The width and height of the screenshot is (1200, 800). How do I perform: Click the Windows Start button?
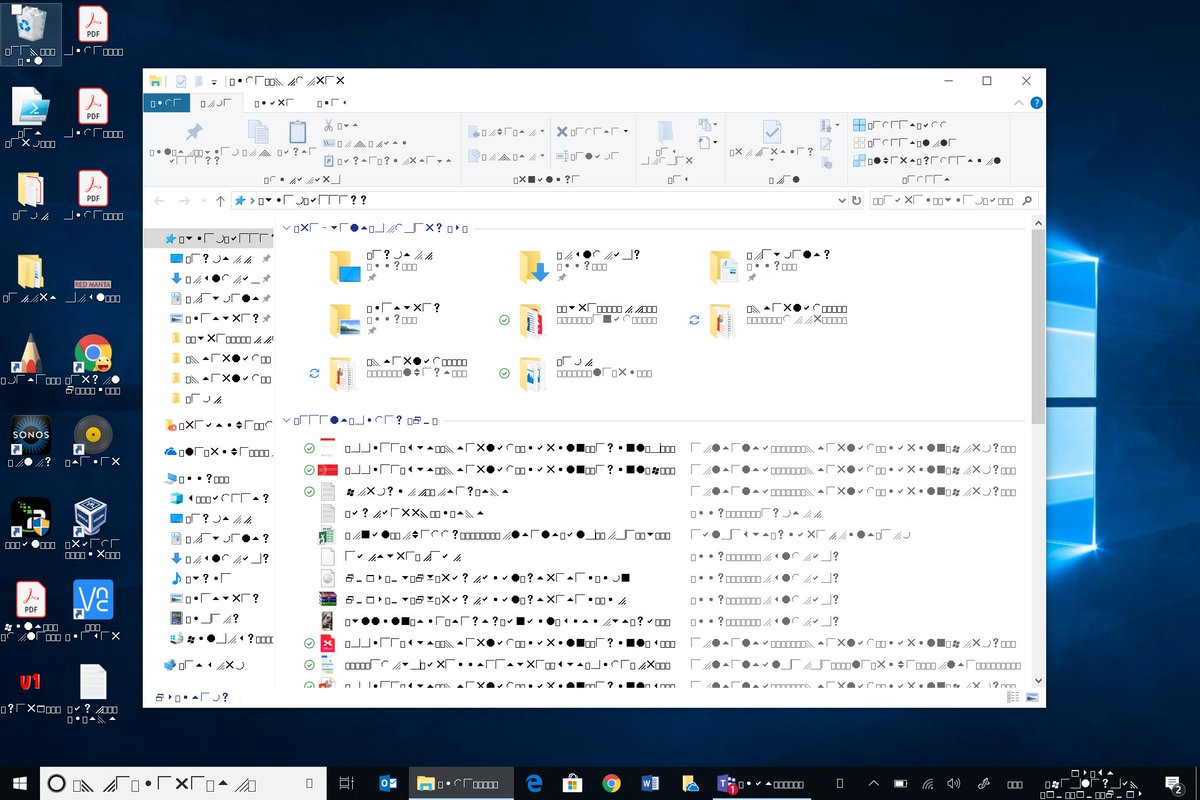[19, 783]
